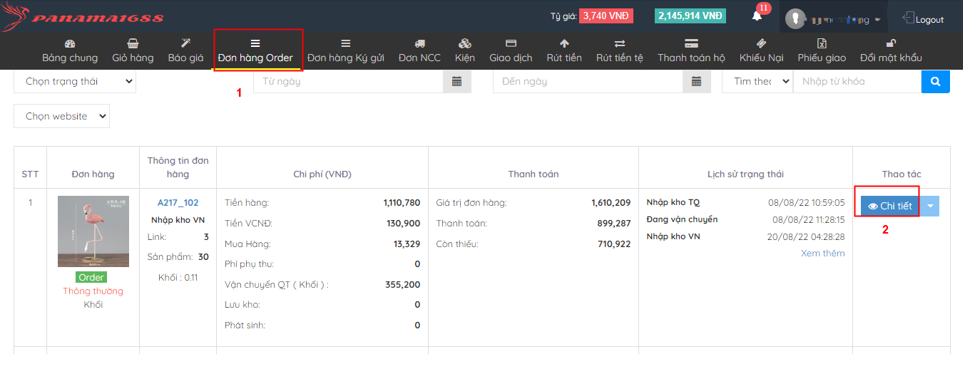The width and height of the screenshot is (963, 378).
Task: Click the Panama1688 logo
Action: click(x=83, y=16)
